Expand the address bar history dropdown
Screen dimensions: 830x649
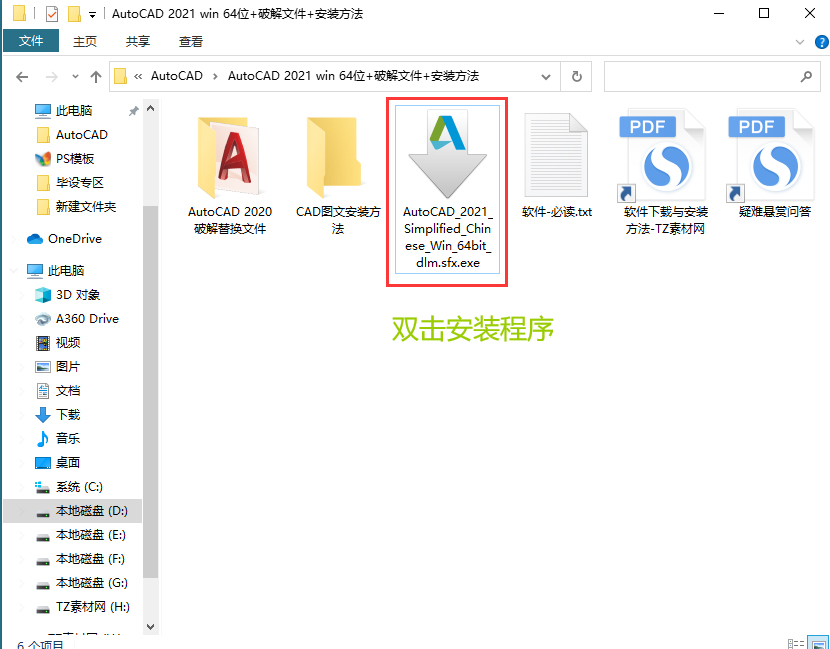546,77
